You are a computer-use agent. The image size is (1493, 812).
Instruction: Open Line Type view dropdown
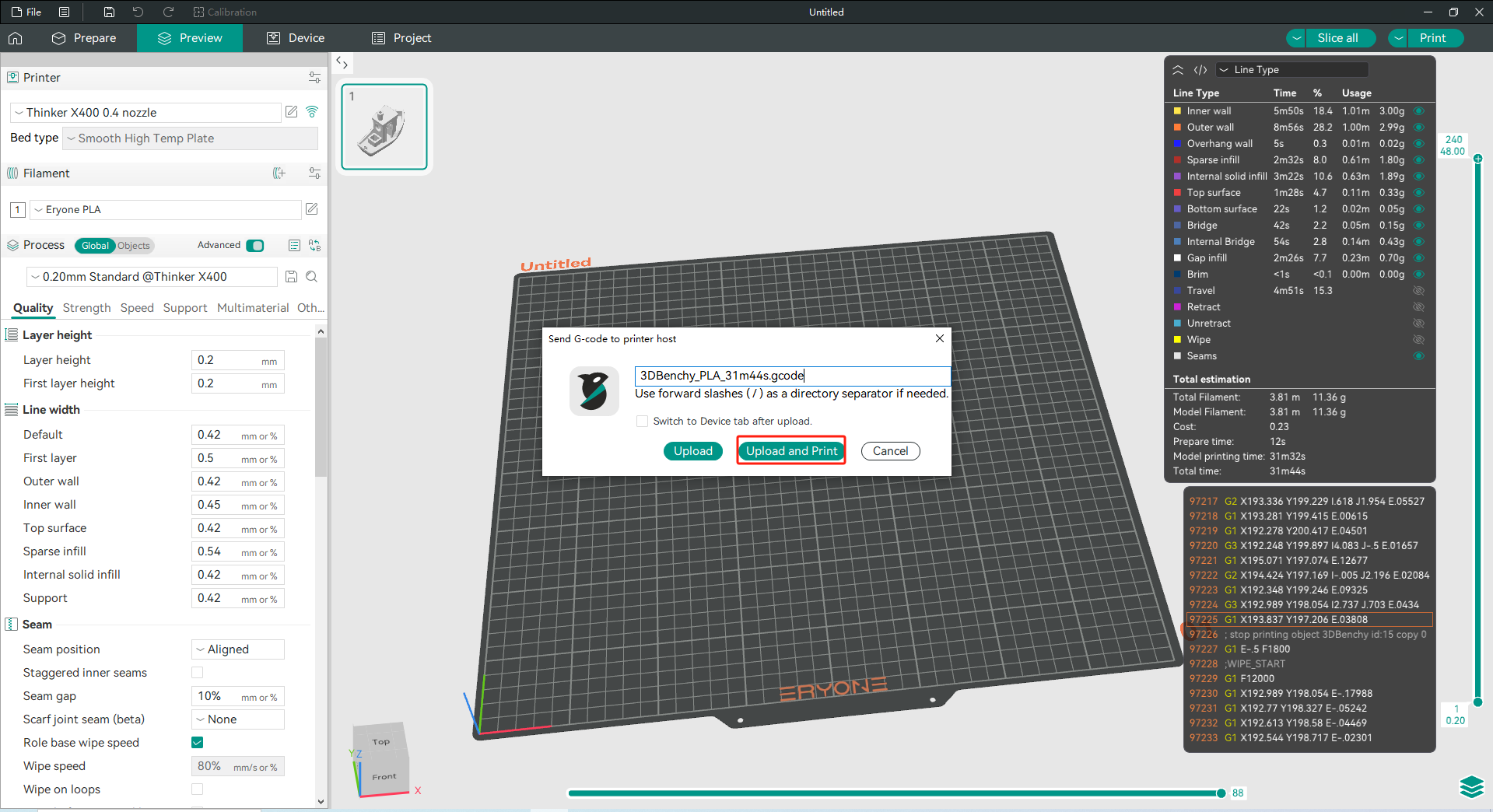click(x=1291, y=70)
